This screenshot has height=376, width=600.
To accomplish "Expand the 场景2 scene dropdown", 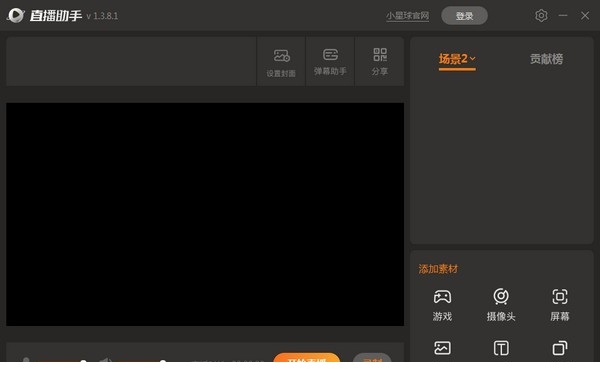I will [457, 59].
